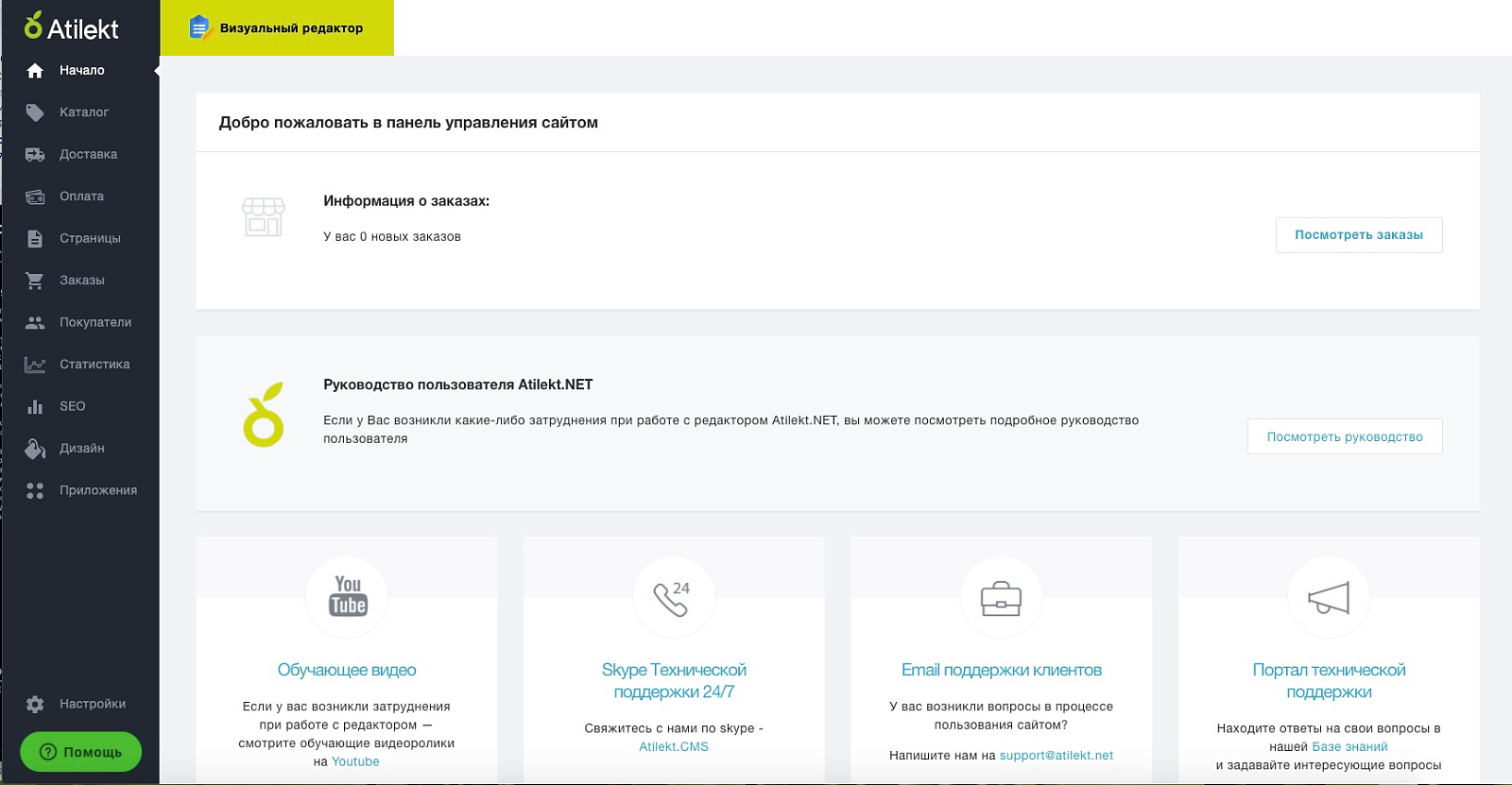Viewport: 1512px width, 785px height.
Task: Open the green Помощь help button
Action: 81,752
